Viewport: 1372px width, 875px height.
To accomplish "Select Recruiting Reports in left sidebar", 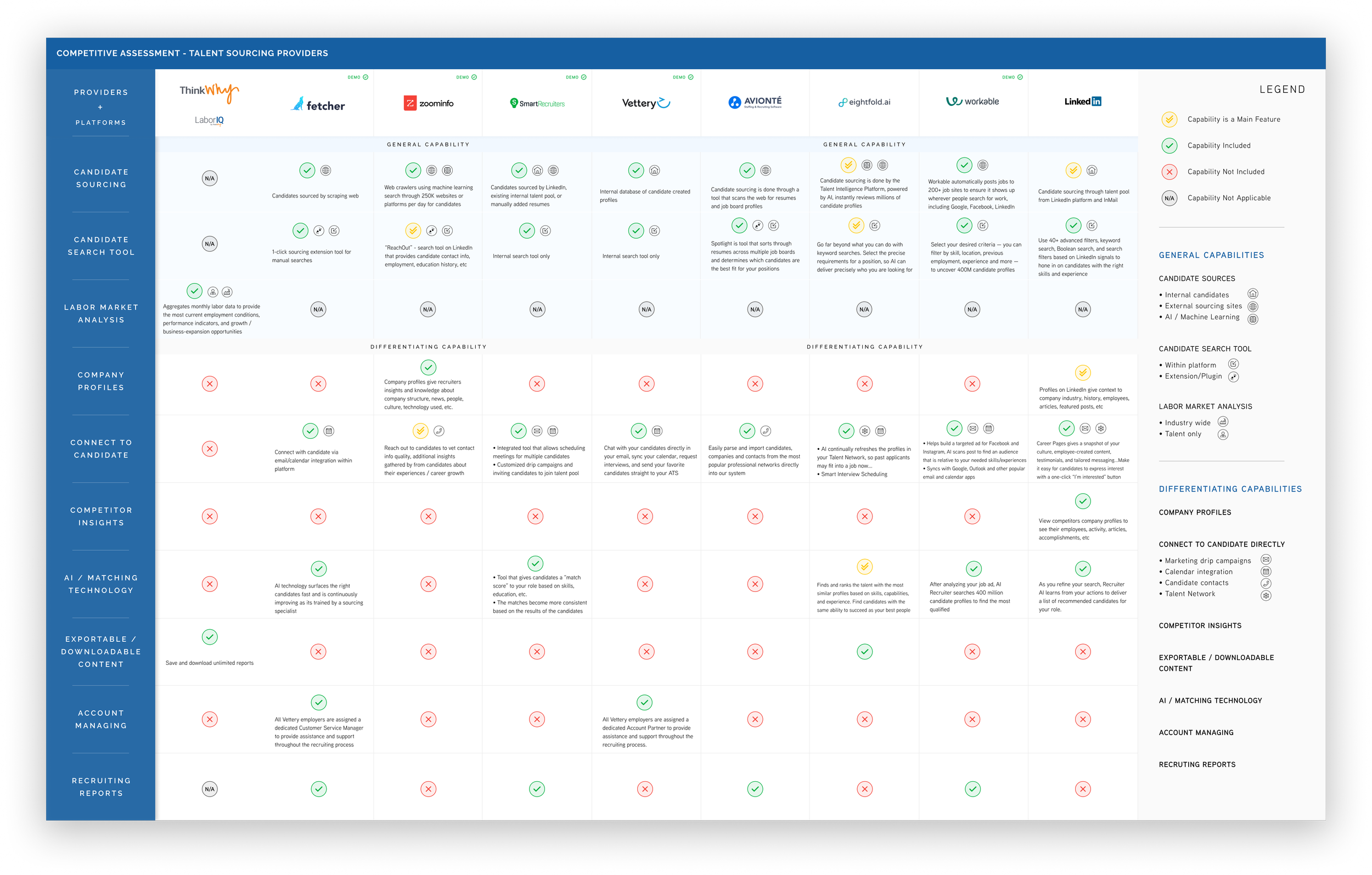I will pos(101,786).
